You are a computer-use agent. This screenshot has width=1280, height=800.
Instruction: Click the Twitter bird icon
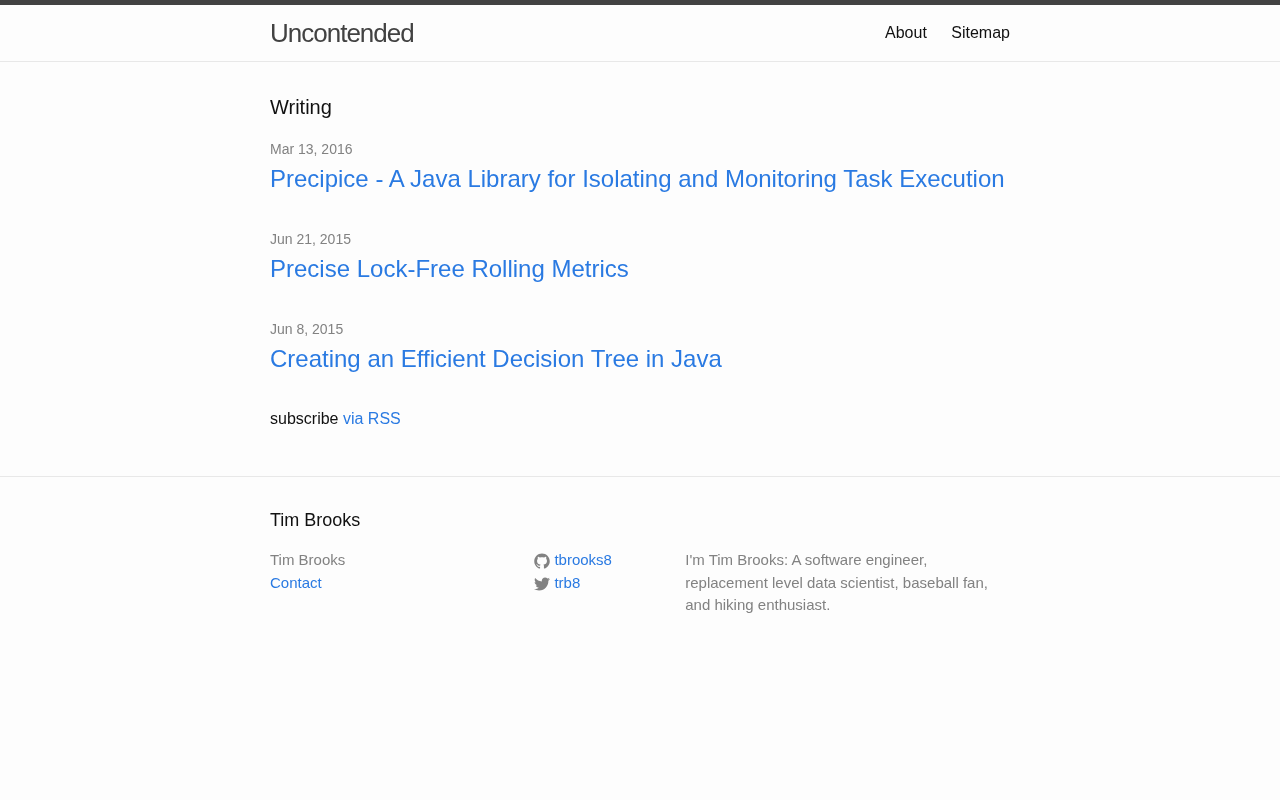tap(542, 584)
